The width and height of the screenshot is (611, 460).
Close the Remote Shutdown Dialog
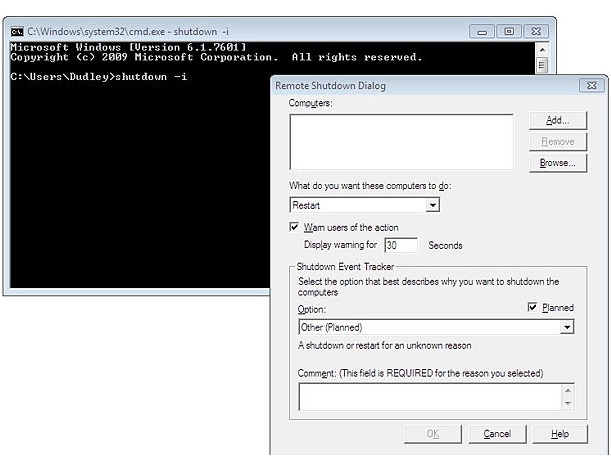tap(592, 85)
